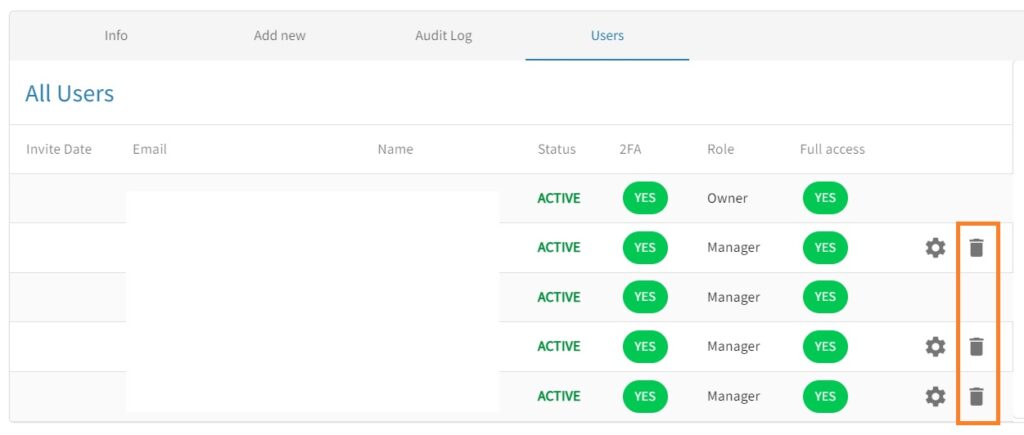Open the Add new tab
1024x435 pixels.
[x=280, y=36]
